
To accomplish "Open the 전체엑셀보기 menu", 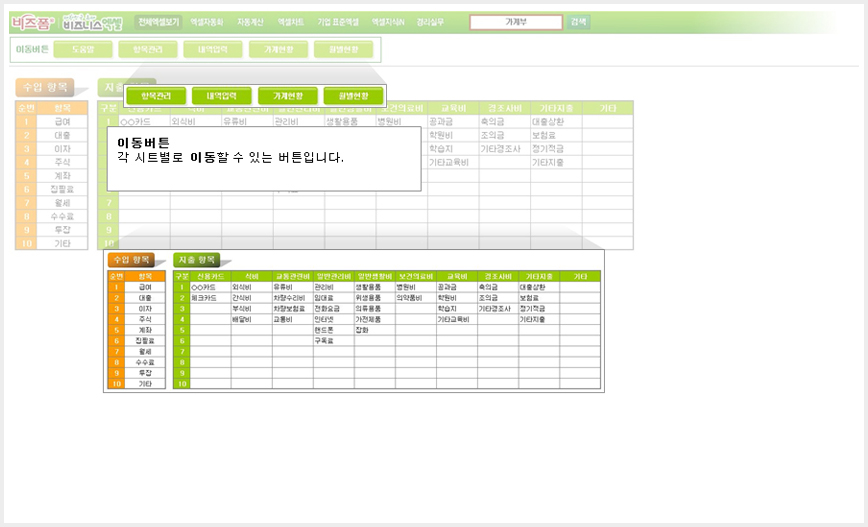I will pos(158,22).
